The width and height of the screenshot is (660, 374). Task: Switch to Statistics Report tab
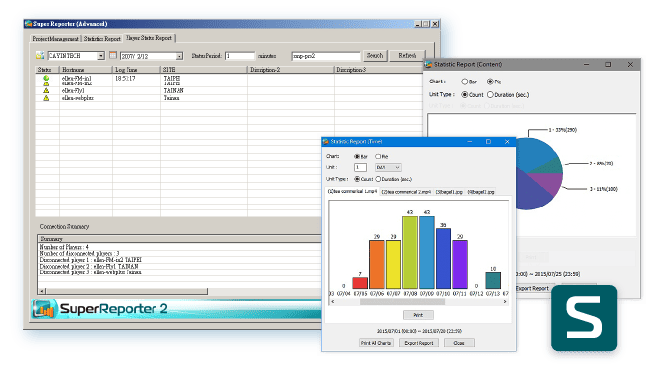pos(102,39)
